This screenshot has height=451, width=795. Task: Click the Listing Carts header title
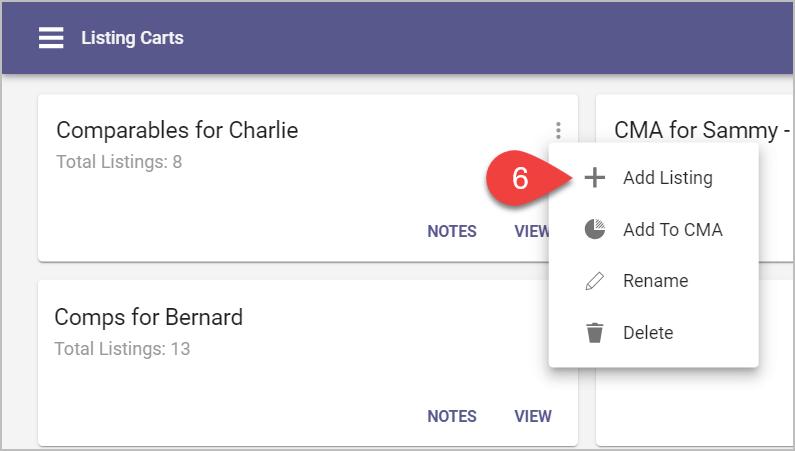click(x=132, y=37)
